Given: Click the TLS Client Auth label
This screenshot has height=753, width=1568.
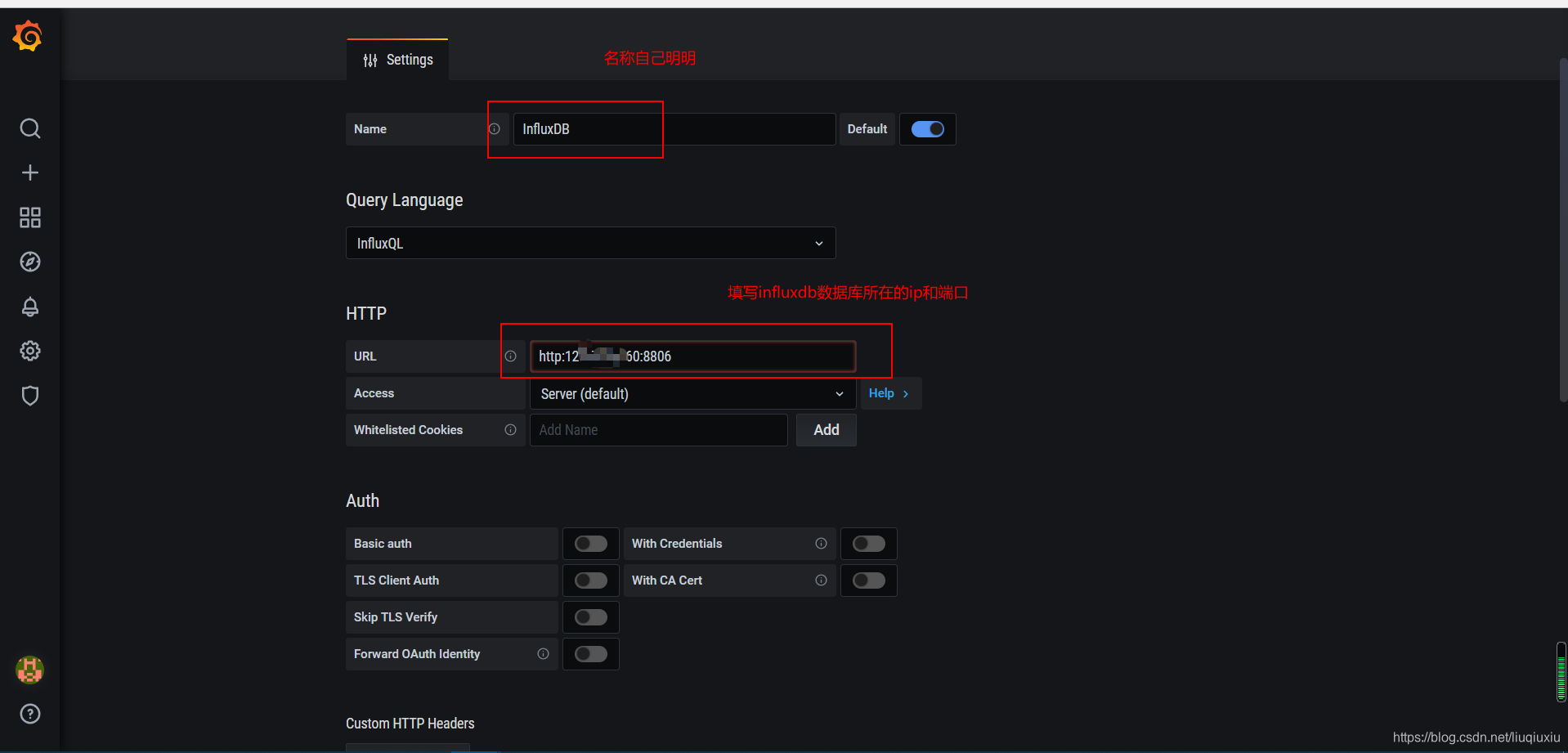Looking at the screenshot, I should pos(396,580).
